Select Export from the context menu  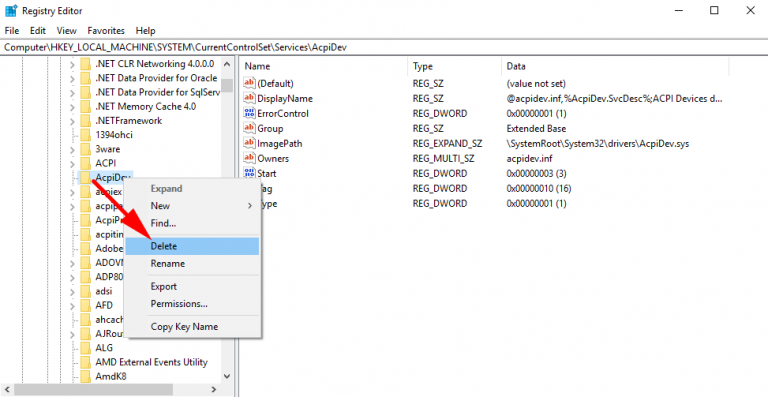tap(192, 286)
